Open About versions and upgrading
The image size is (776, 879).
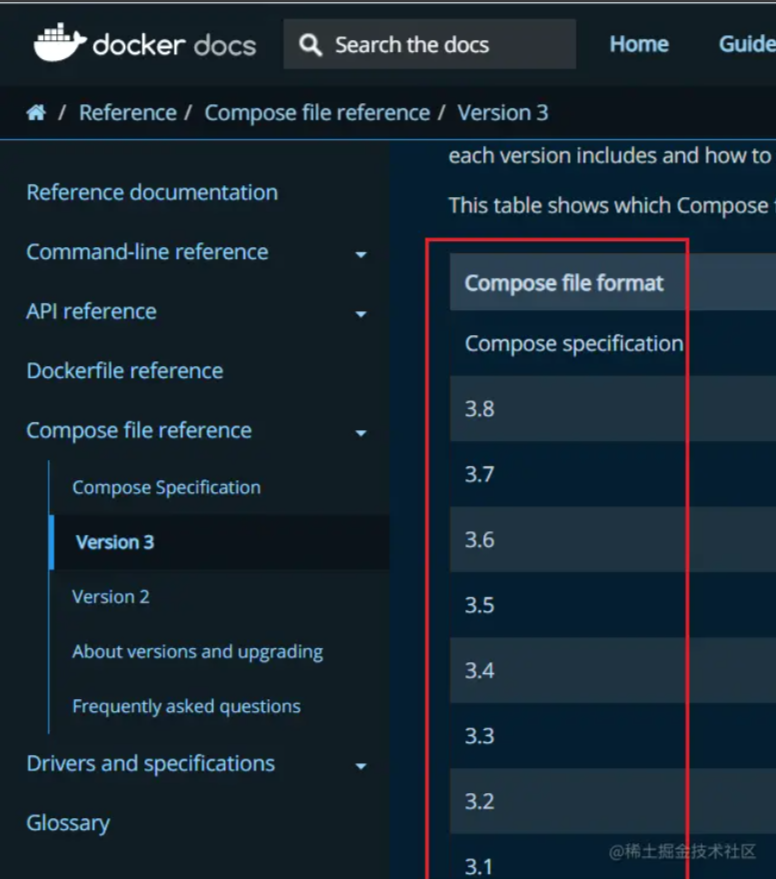click(x=197, y=652)
